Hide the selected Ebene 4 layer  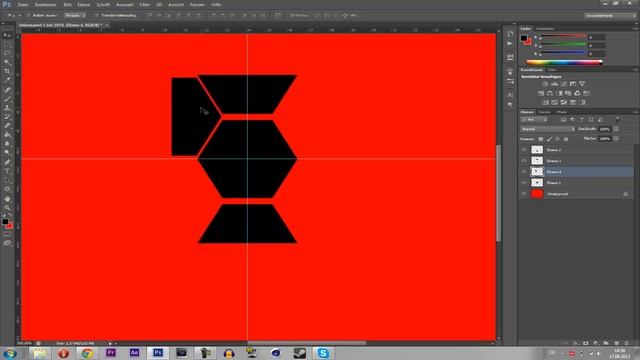tap(524, 172)
